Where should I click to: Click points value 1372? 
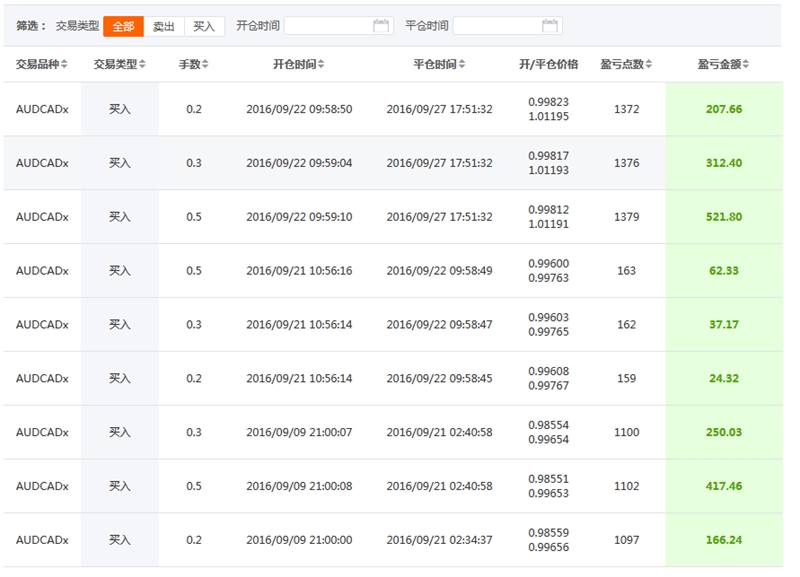pyautogui.click(x=627, y=109)
